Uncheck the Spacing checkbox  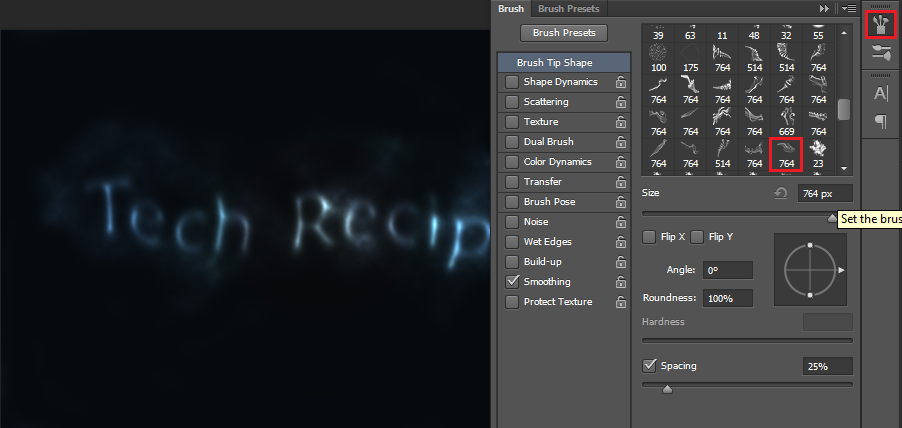point(649,365)
